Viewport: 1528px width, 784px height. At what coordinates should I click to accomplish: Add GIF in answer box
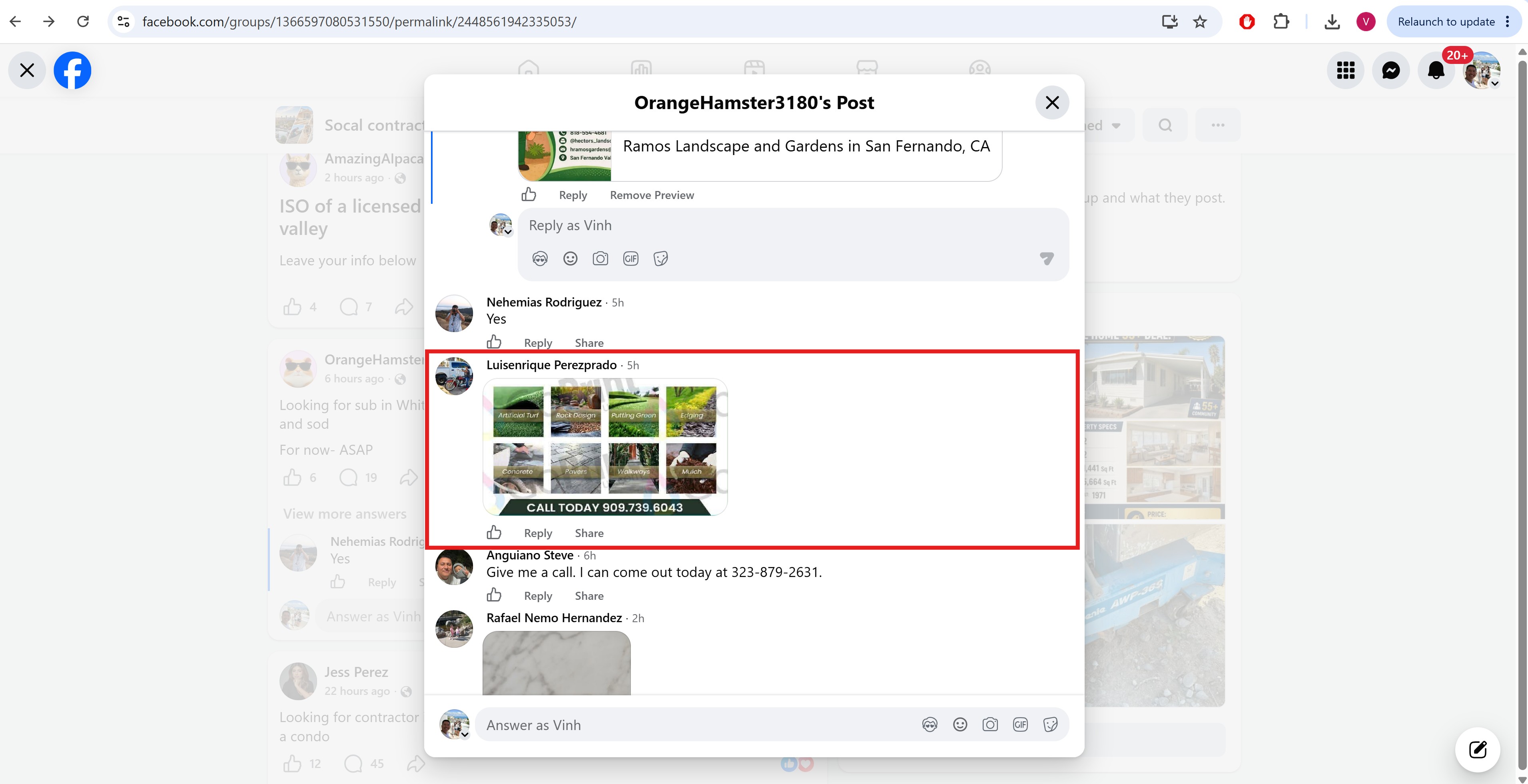[x=1020, y=725]
